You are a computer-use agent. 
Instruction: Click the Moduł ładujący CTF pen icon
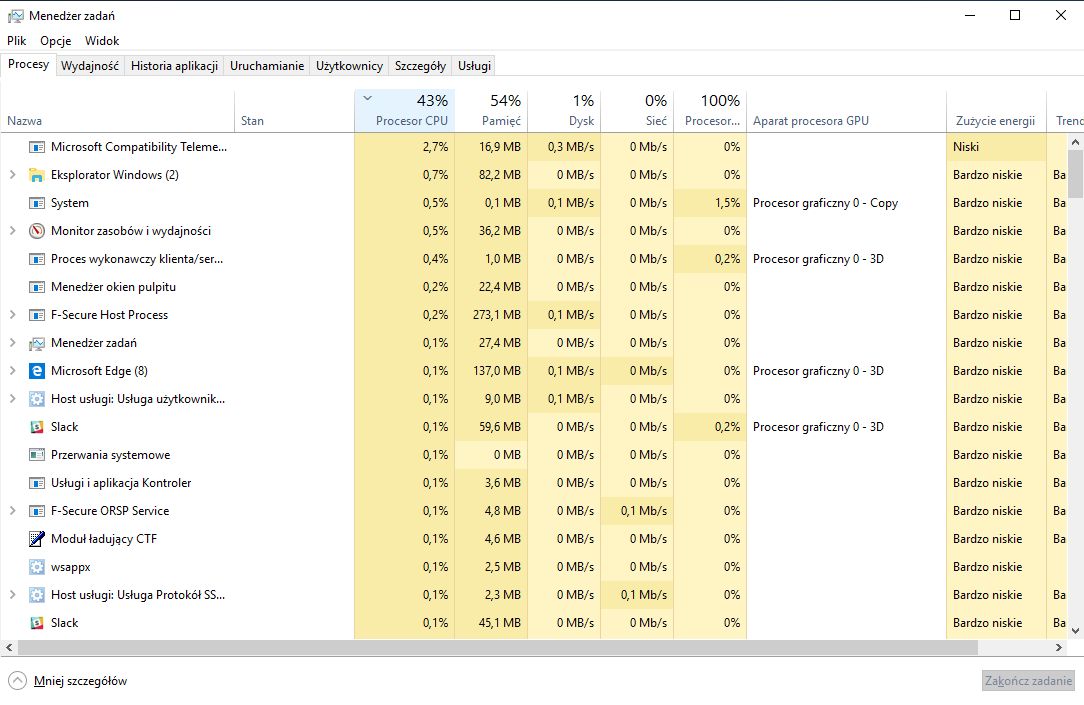[37, 539]
